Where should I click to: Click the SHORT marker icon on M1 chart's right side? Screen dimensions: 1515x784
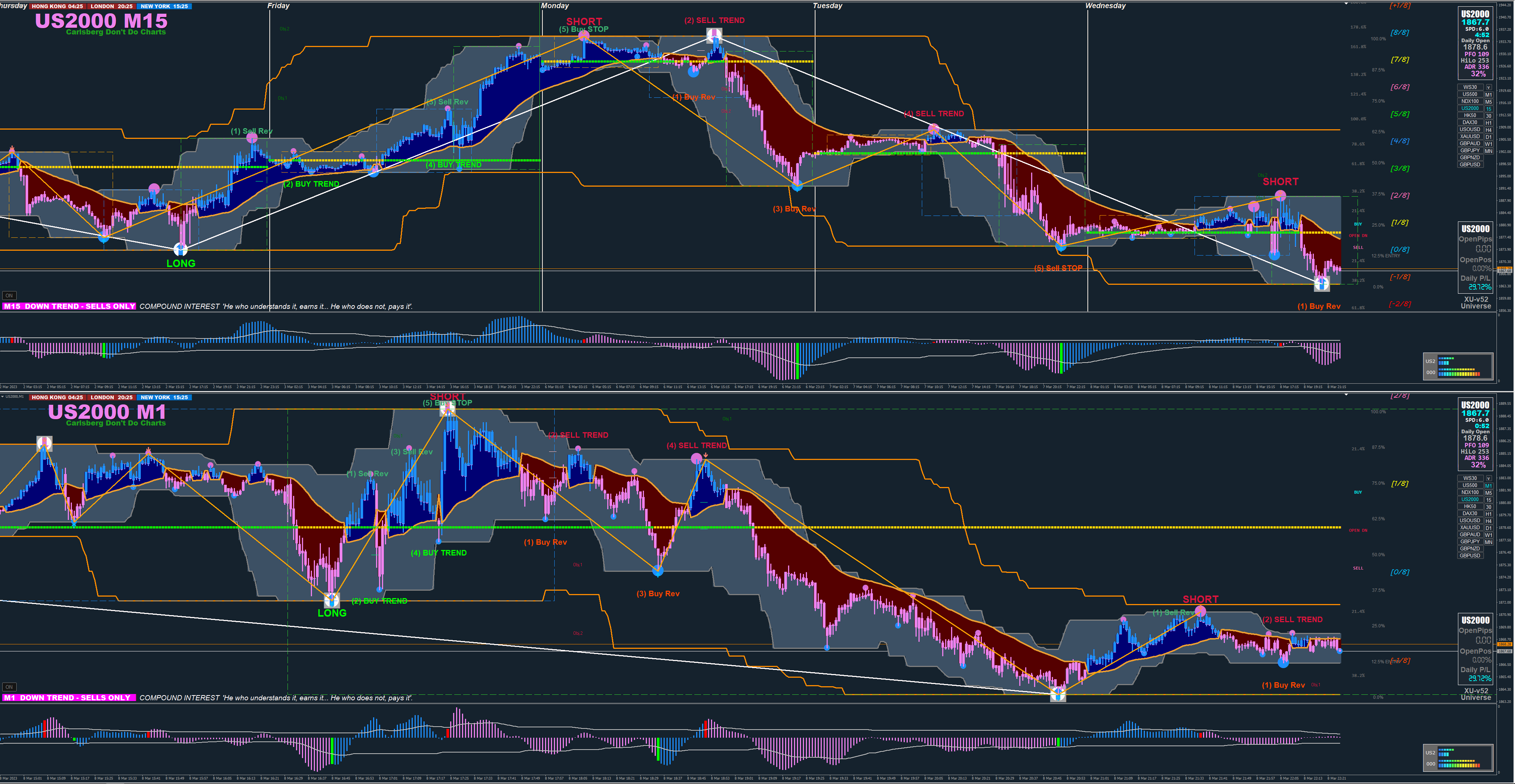coord(1200,611)
